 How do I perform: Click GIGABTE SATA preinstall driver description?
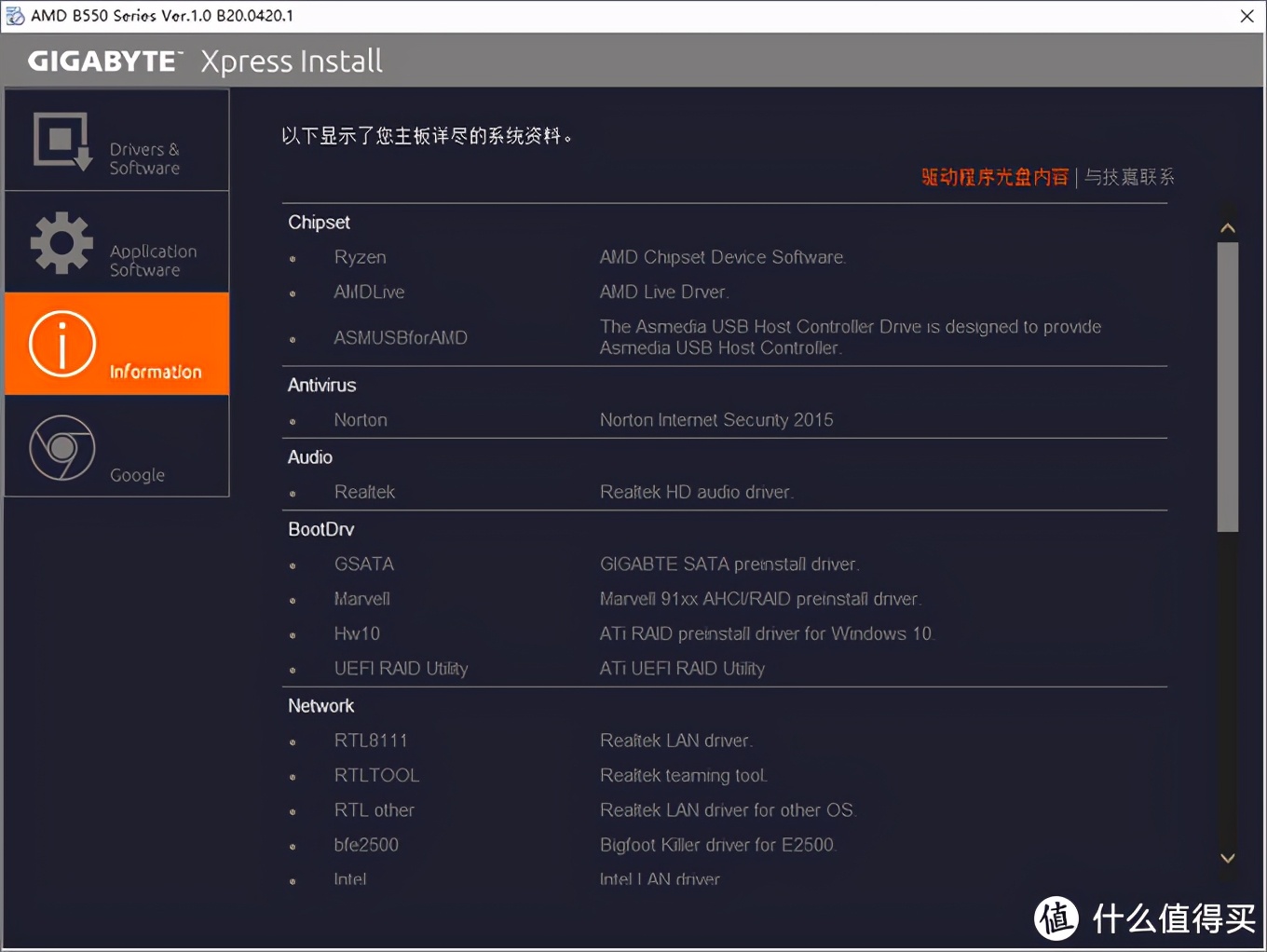(x=729, y=564)
